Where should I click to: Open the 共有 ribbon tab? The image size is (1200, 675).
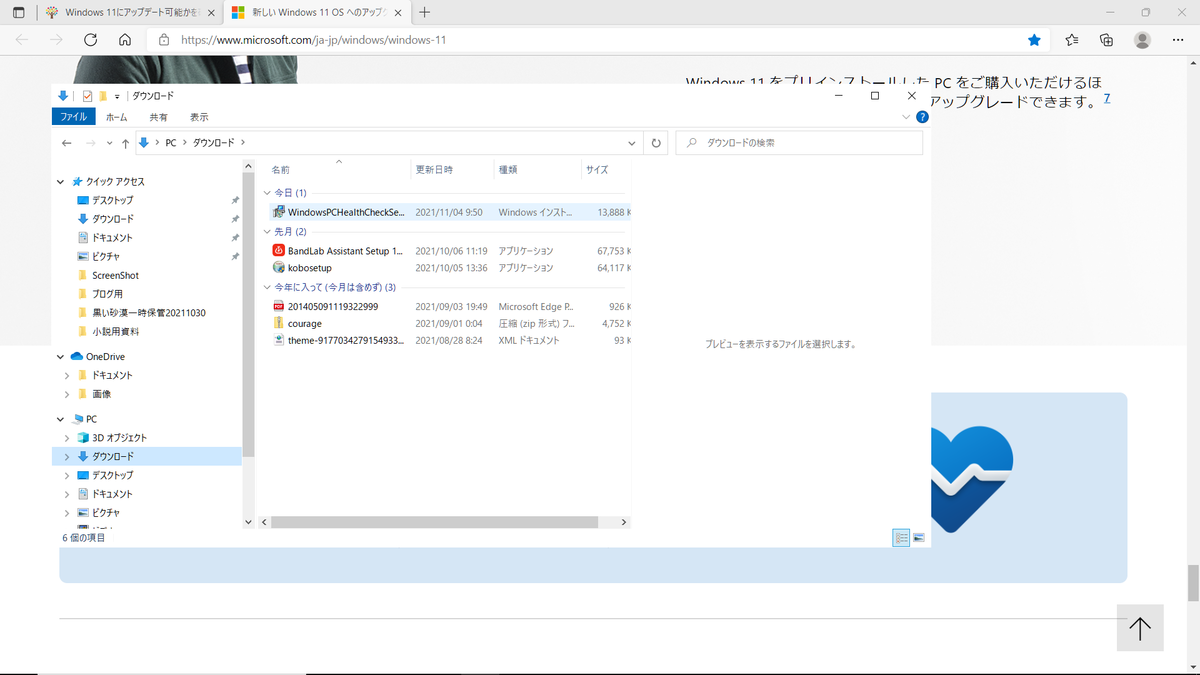click(x=158, y=117)
